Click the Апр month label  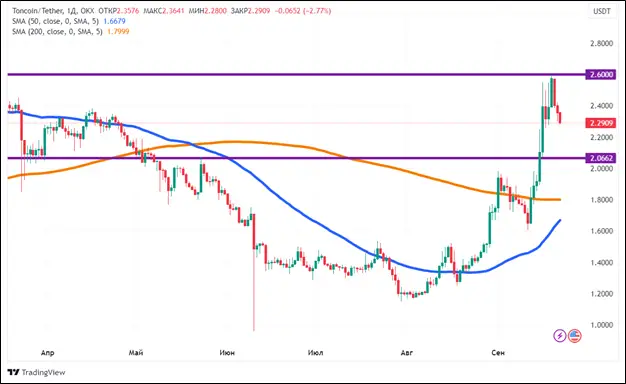tap(48, 353)
